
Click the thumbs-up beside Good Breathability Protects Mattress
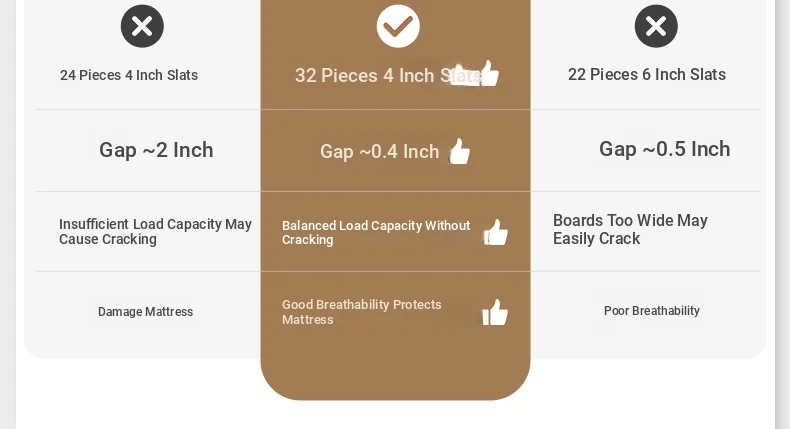point(495,312)
